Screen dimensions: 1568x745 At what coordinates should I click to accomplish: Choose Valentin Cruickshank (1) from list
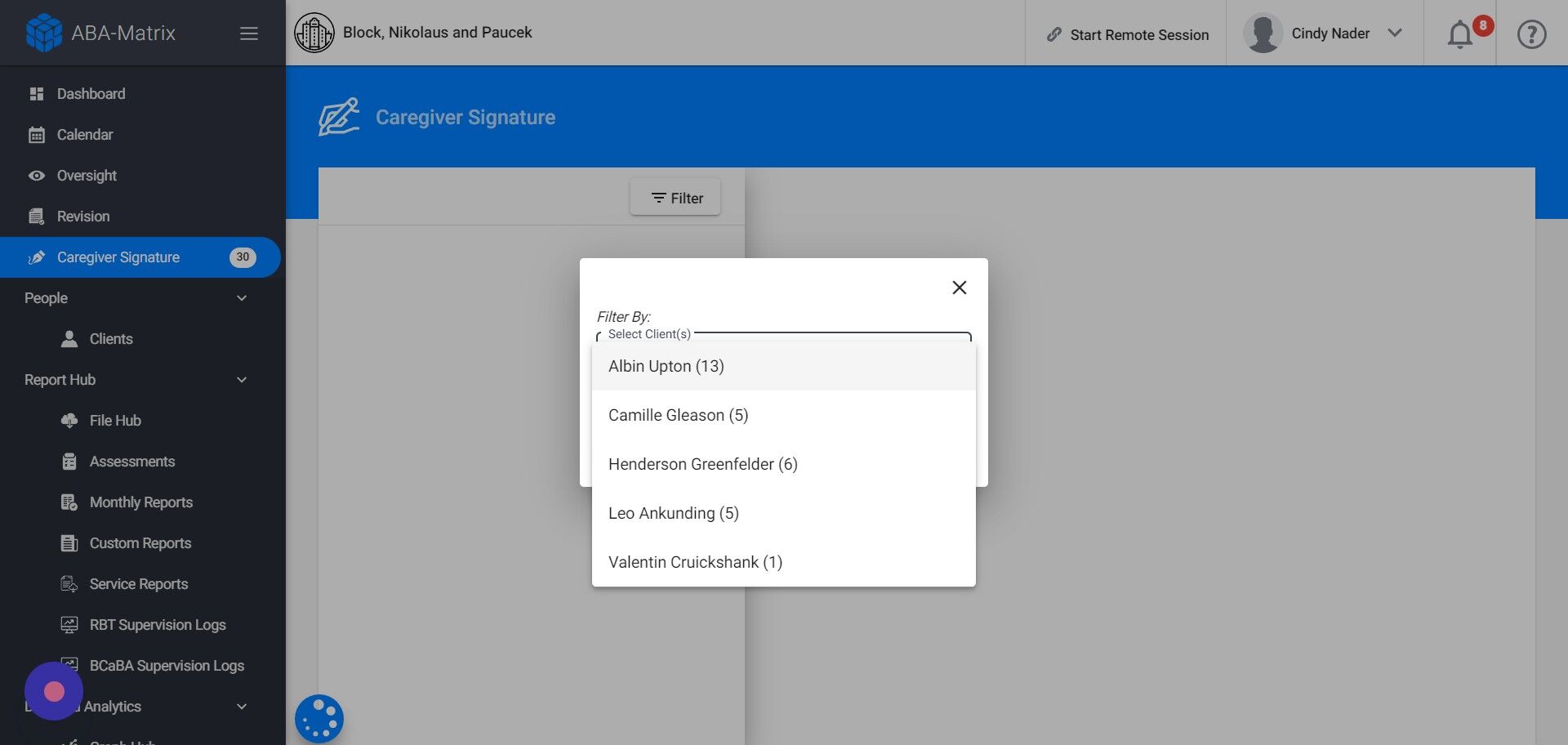695,562
